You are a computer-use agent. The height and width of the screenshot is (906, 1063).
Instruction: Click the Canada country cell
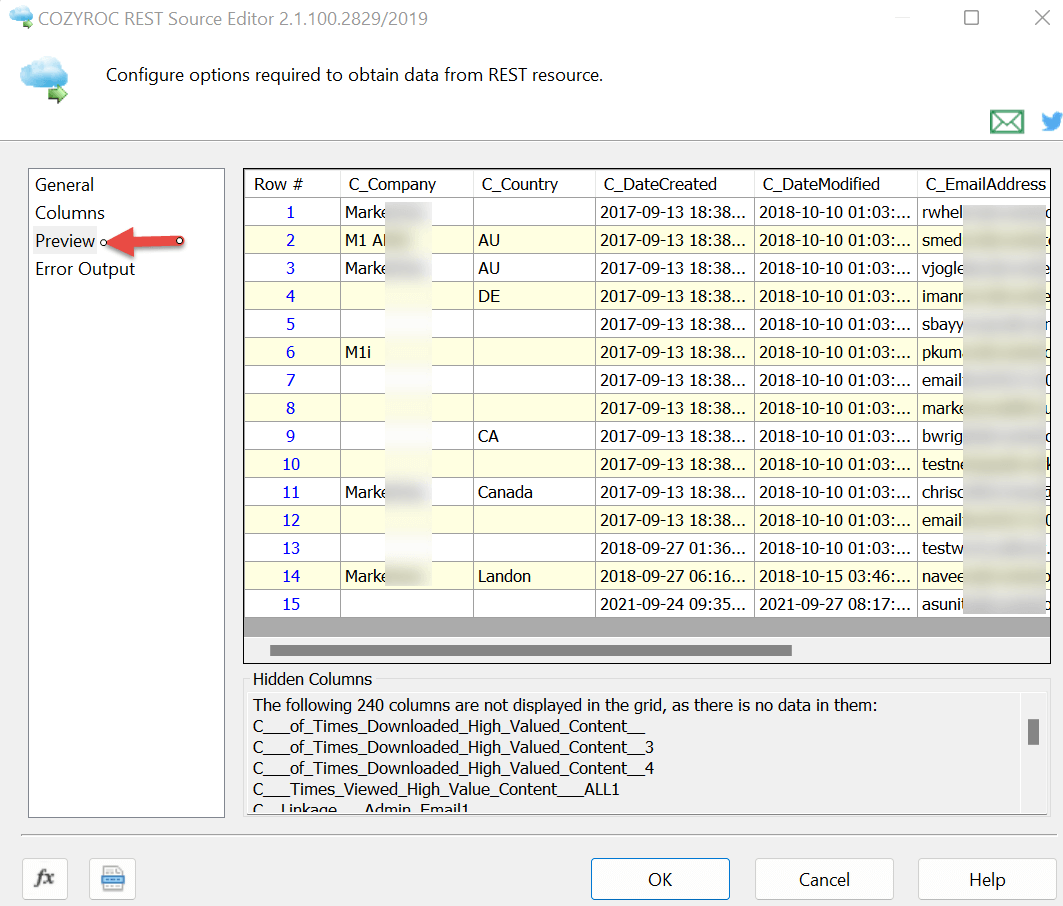tap(534, 492)
